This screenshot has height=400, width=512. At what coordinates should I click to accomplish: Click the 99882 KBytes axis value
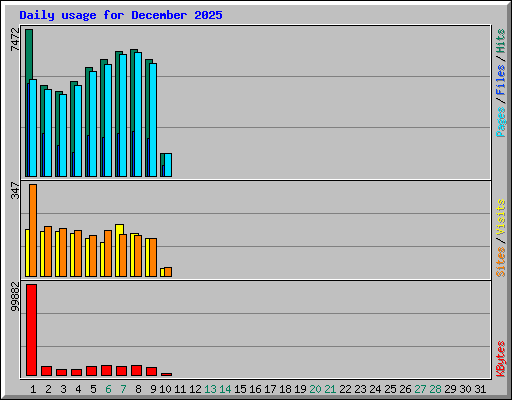15,297
